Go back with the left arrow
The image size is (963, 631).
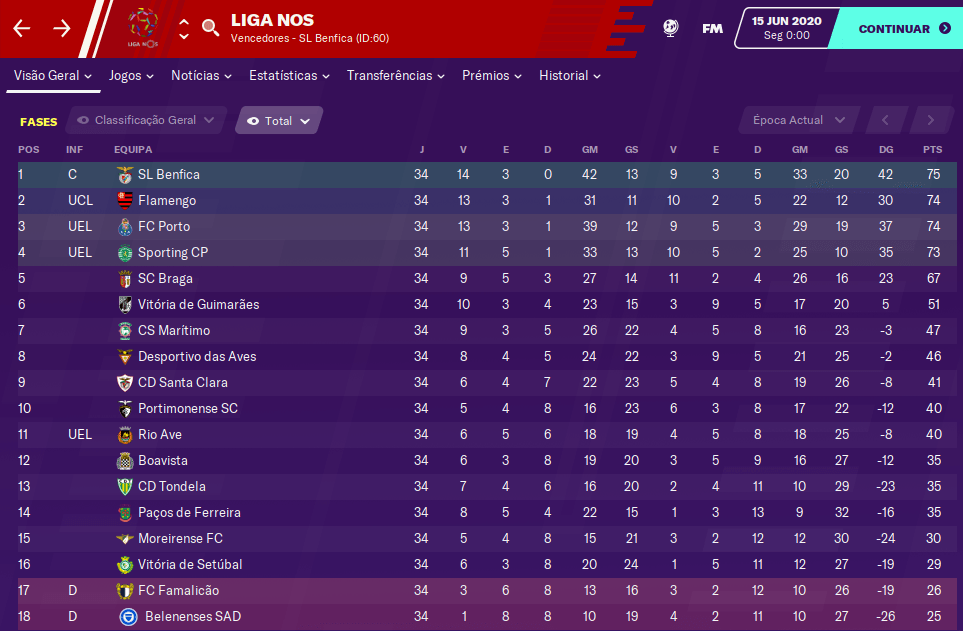pos(22,28)
